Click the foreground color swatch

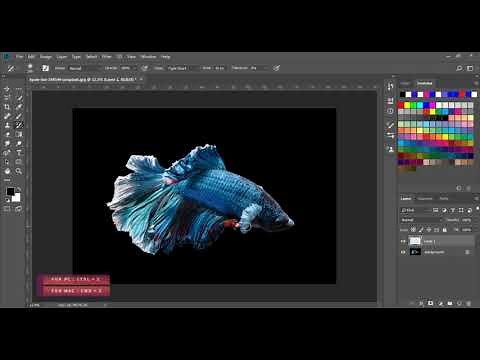[x=10, y=191]
